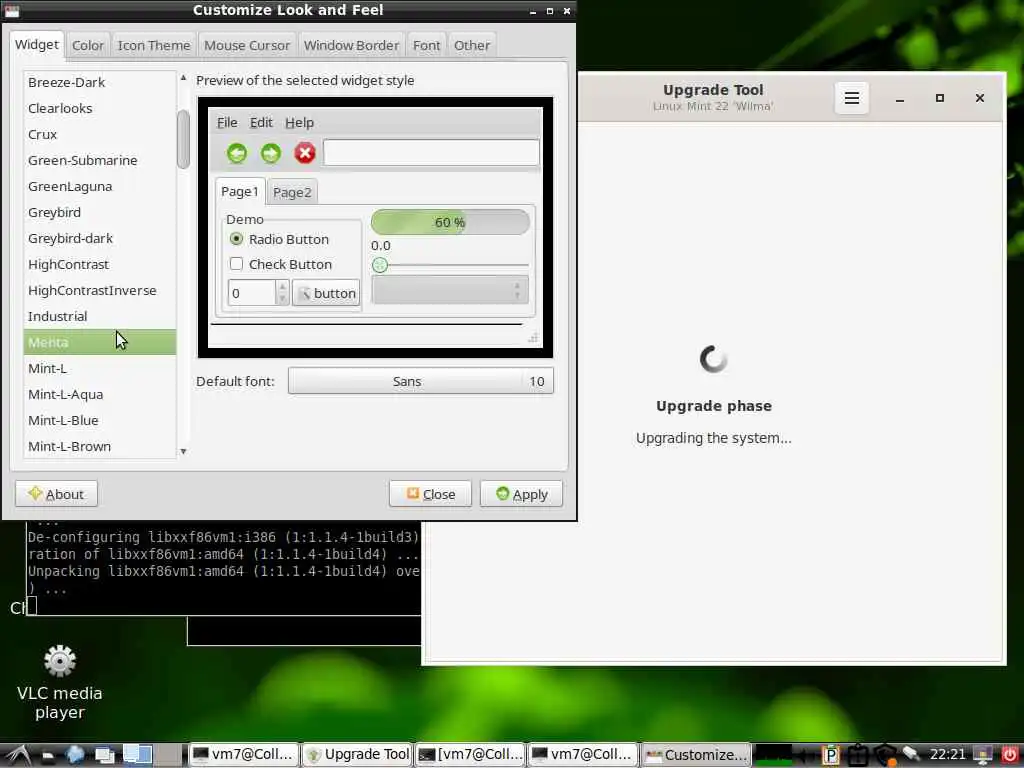Screen dimensions: 1024x768
Task: Open the Default font Sans 10 selector
Action: pos(421,381)
